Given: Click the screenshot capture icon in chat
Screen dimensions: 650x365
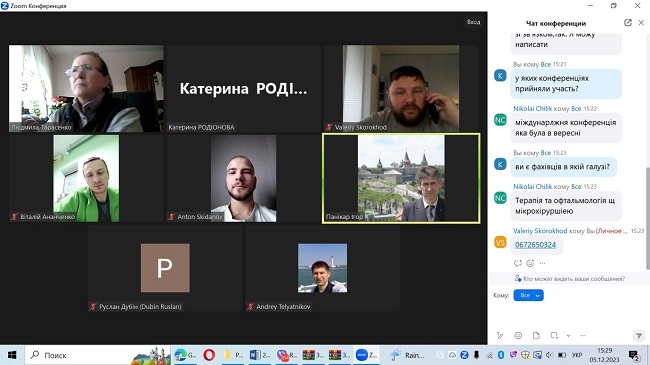Looking at the screenshot, I should [554, 335].
